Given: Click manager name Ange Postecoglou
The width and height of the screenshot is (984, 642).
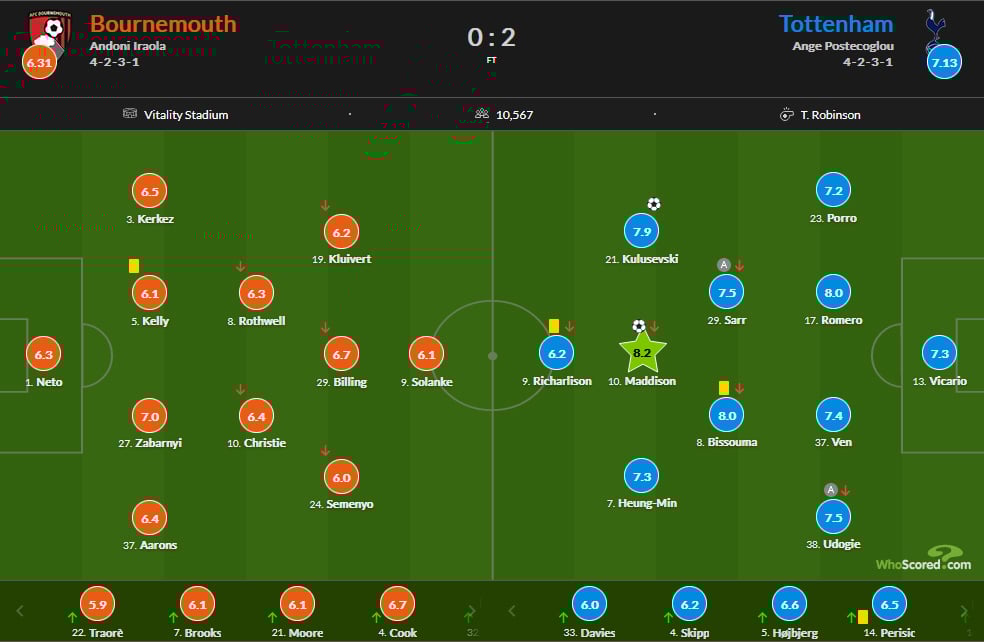Looking at the screenshot, I should click(843, 46).
